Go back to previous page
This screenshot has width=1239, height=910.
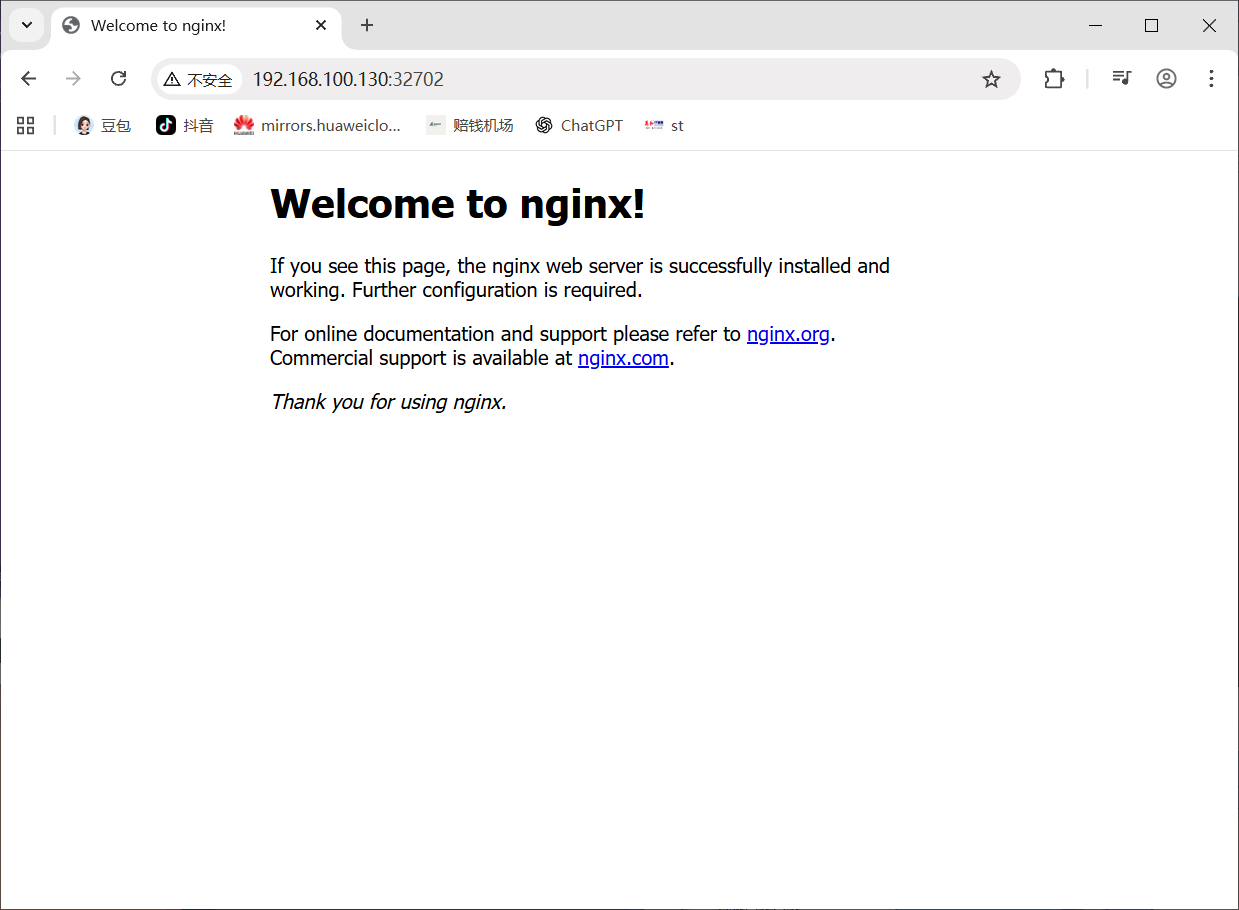[28, 79]
